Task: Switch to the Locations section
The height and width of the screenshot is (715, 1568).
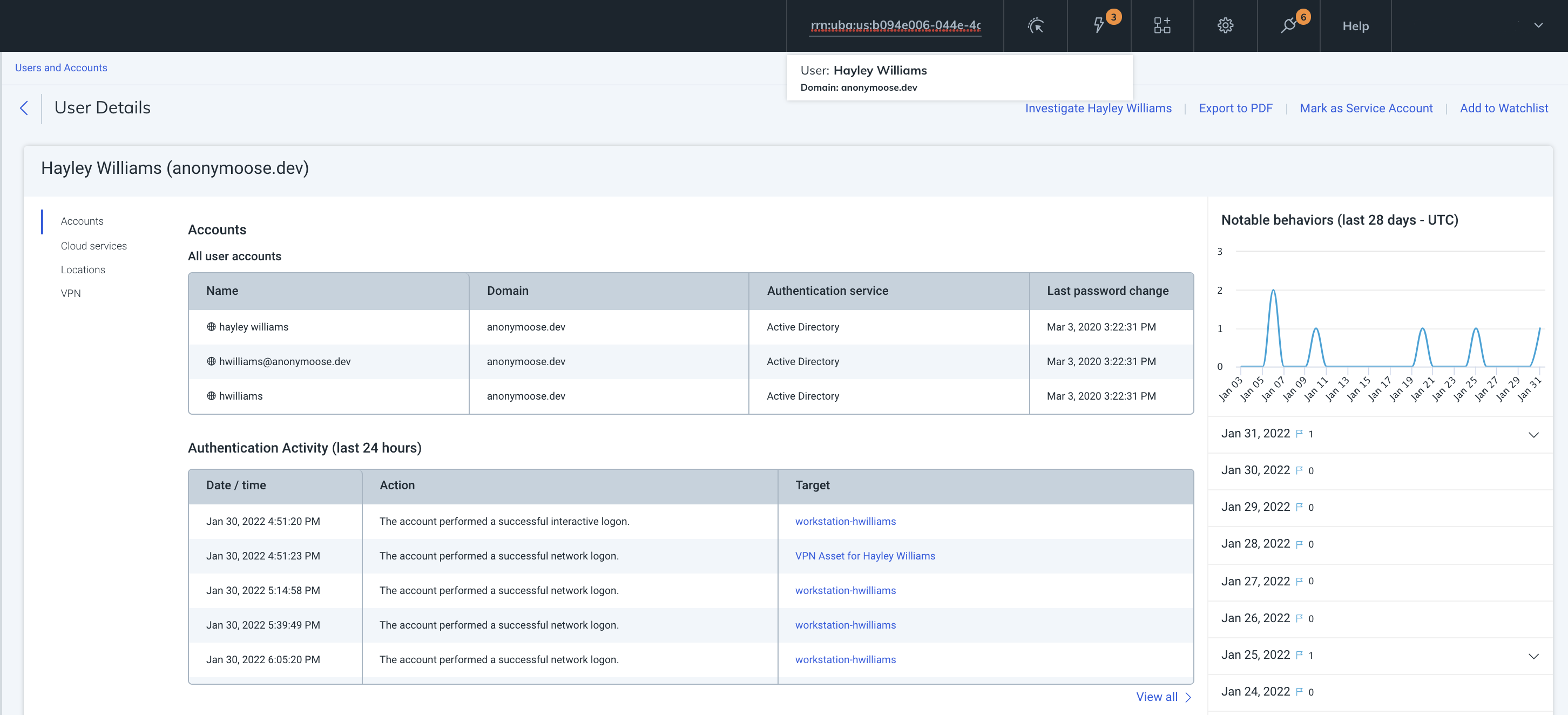Action: pos(83,269)
